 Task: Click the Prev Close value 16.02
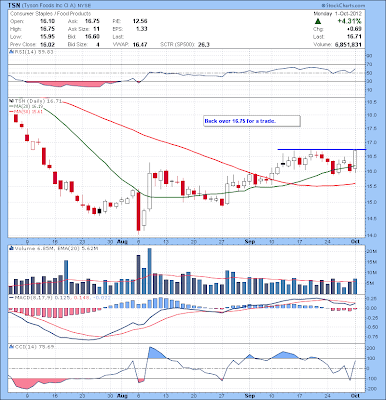tap(47, 44)
